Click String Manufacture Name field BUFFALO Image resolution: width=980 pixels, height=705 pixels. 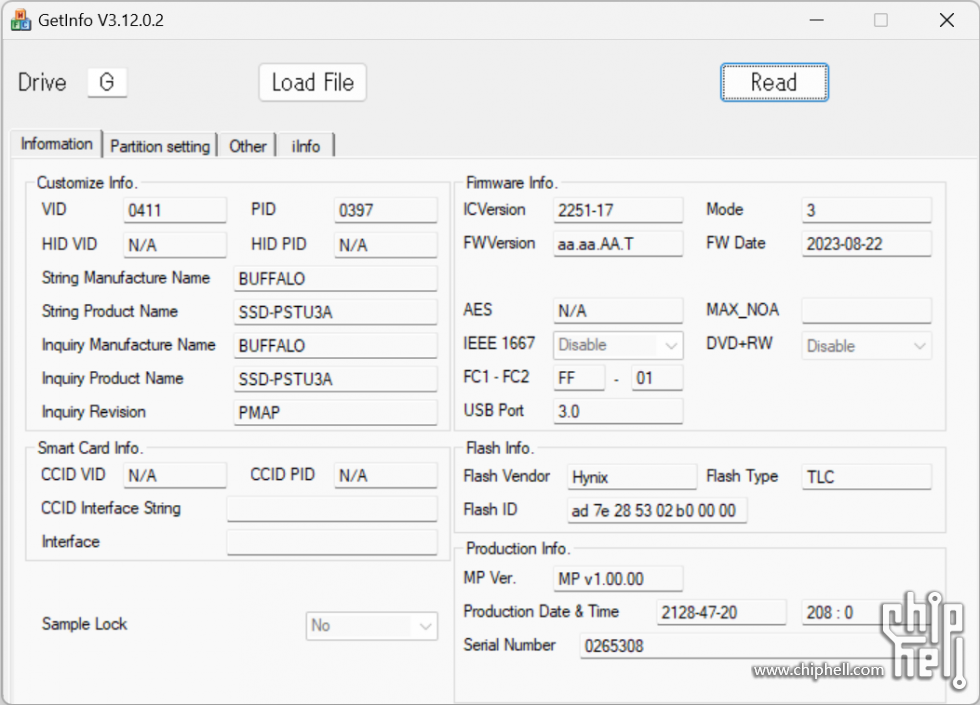(336, 279)
